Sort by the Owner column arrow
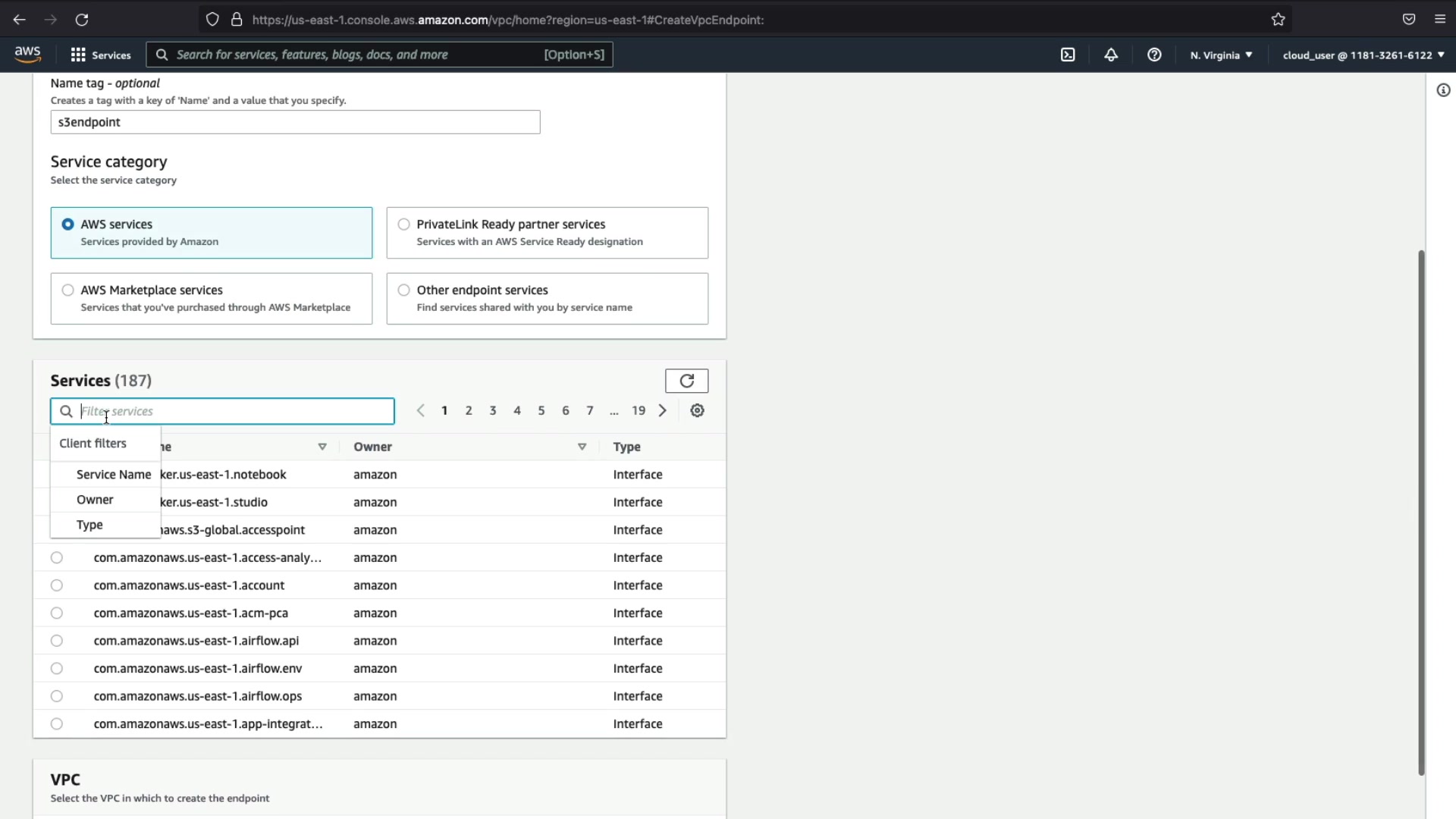This screenshot has width=1456, height=819. point(582,447)
